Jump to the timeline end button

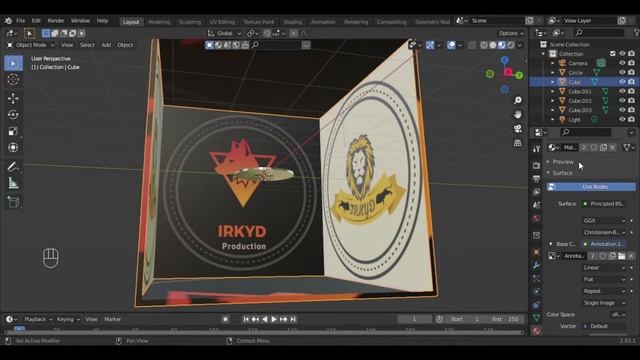point(293,319)
